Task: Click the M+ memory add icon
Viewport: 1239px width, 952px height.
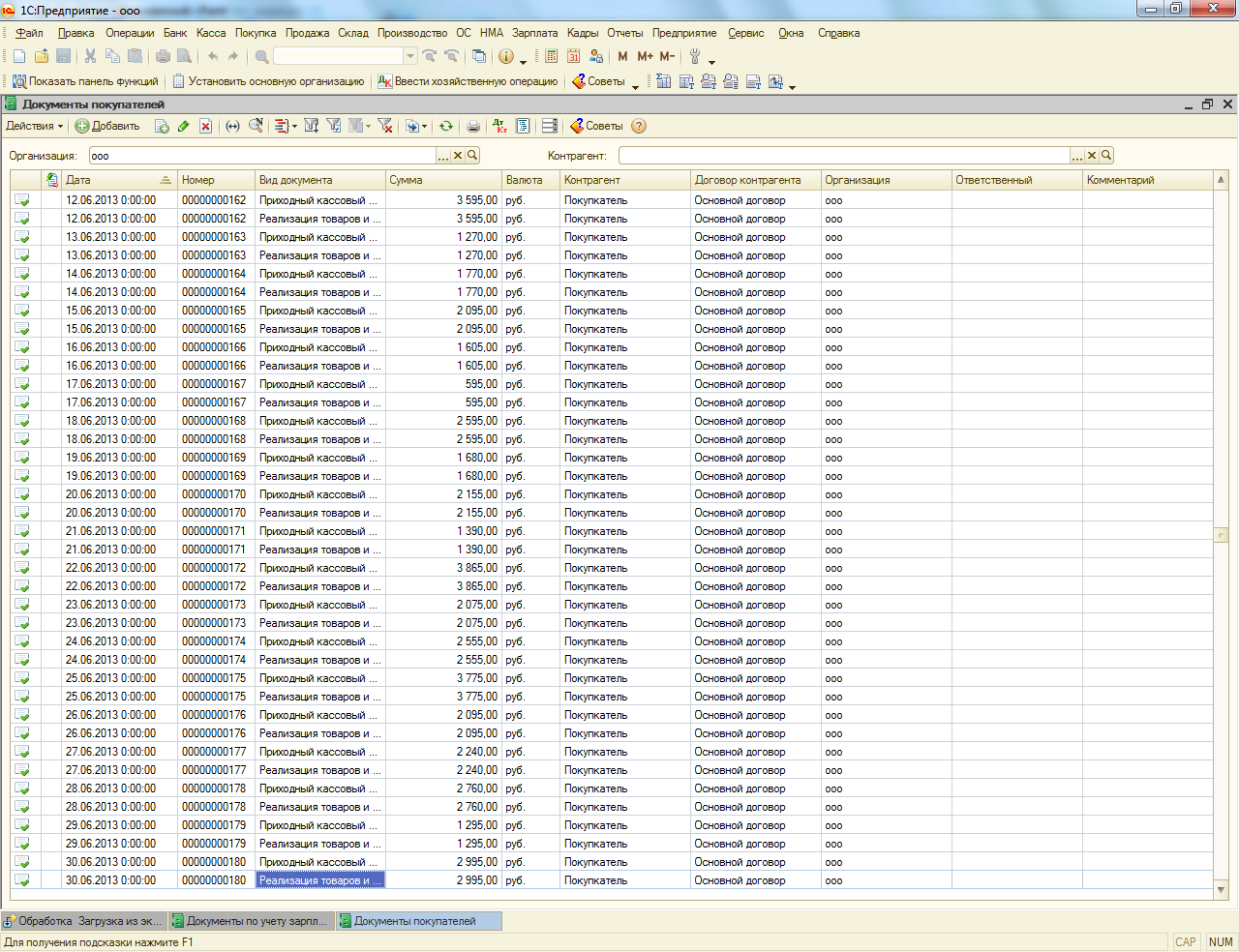Action: [x=645, y=56]
